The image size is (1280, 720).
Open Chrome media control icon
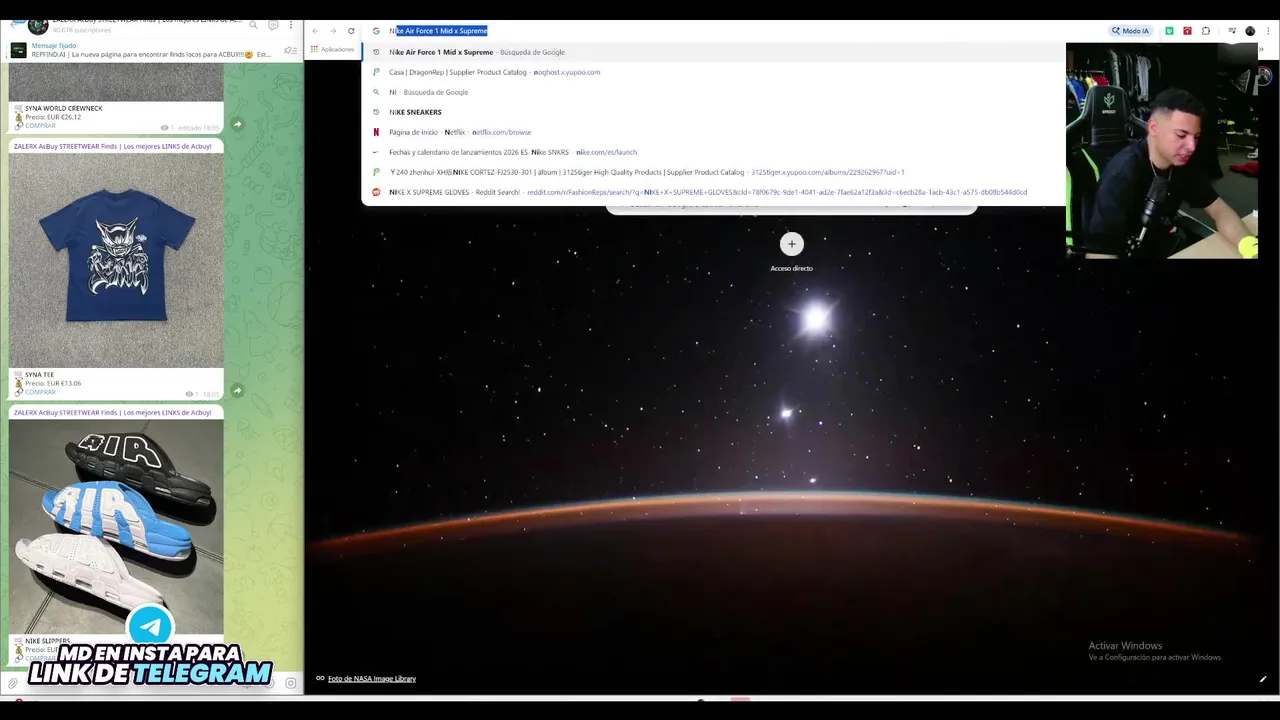coord(1232,31)
